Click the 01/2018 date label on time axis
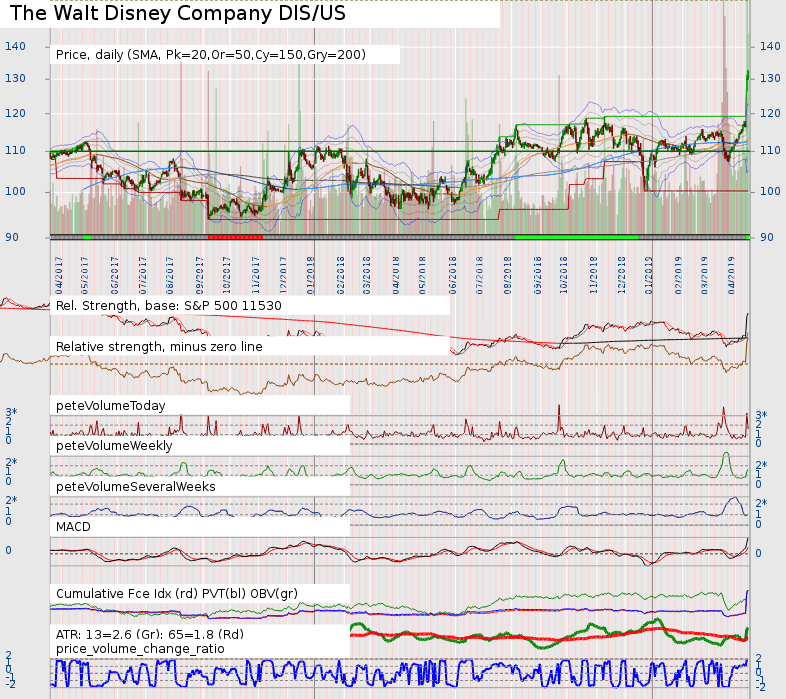This screenshot has height=699, width=786. pos(310,275)
